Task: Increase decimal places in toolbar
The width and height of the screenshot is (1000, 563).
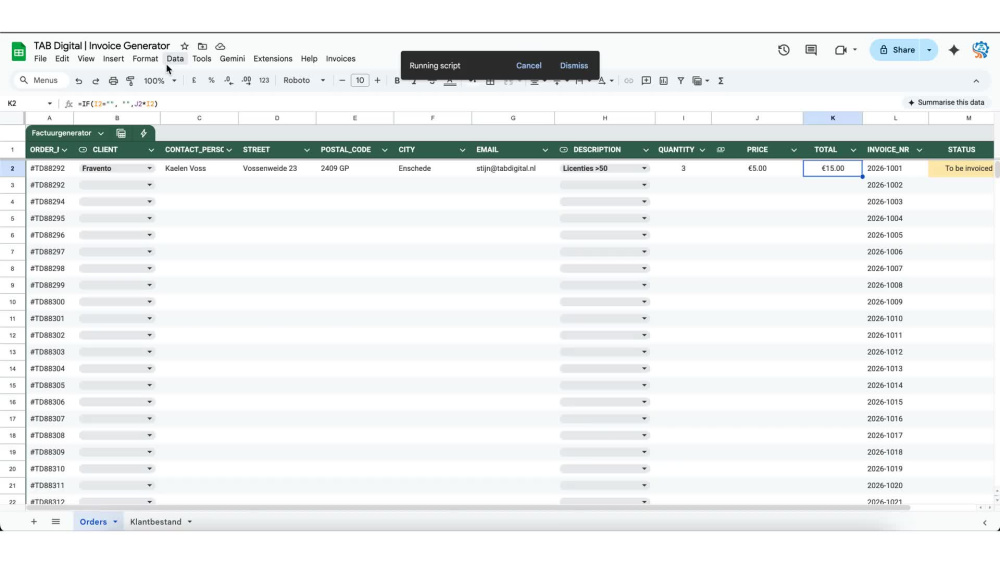Action: point(246,81)
